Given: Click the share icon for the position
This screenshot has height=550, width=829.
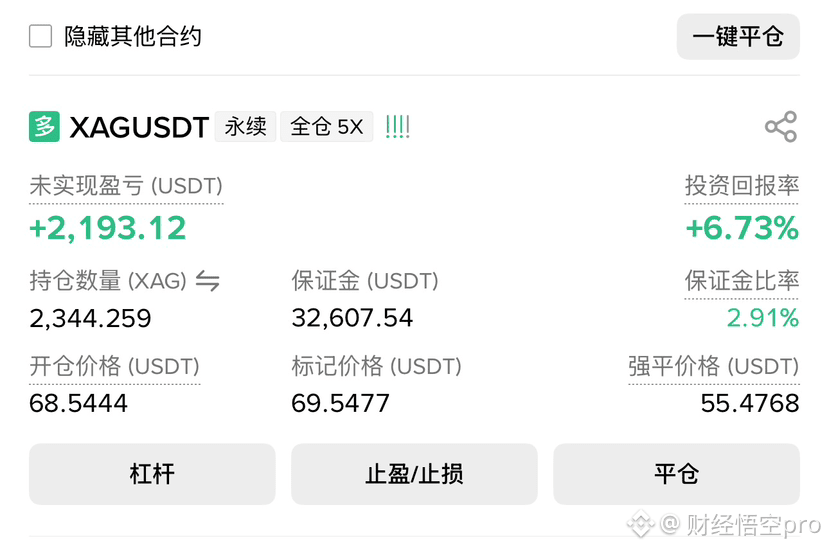Looking at the screenshot, I should pyautogui.click(x=780, y=127).
